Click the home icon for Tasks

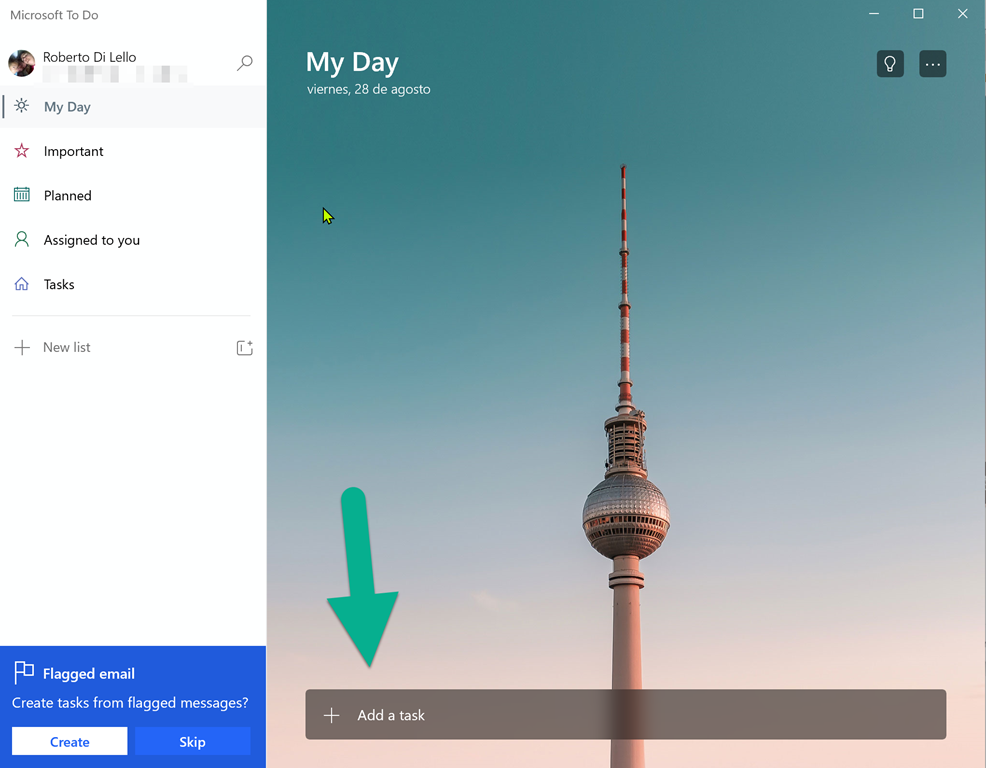pyautogui.click(x=22, y=284)
